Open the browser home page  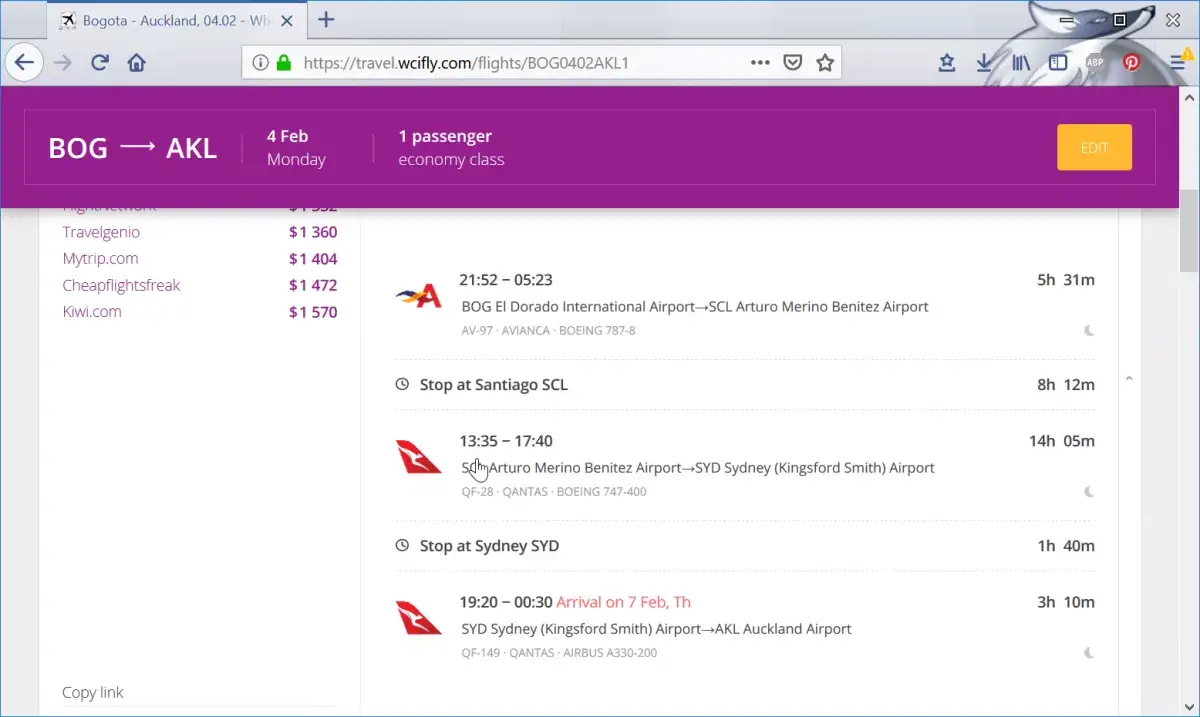pos(137,63)
